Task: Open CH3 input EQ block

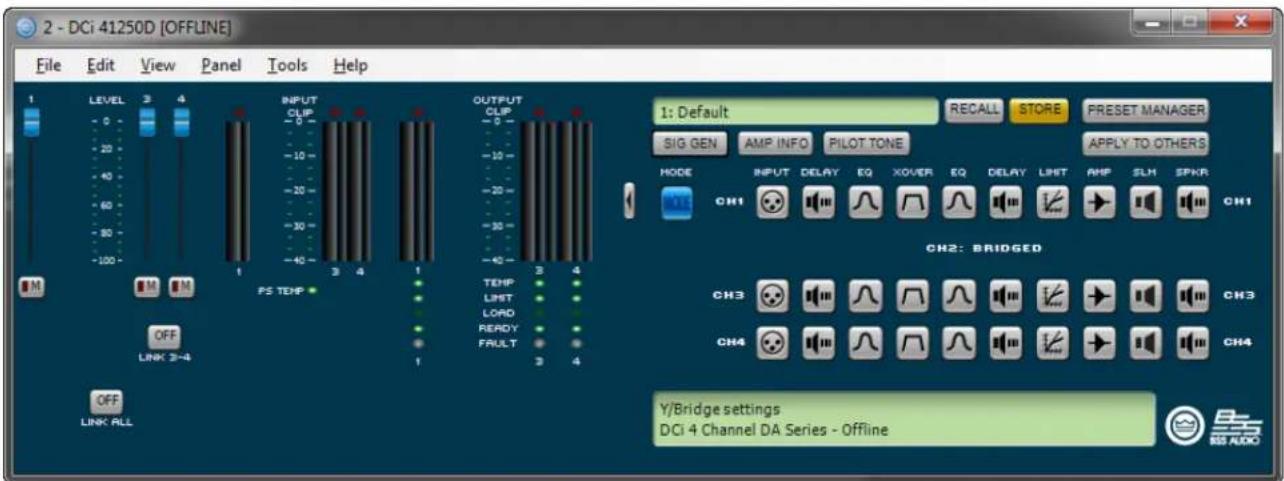Action: (x=865, y=297)
